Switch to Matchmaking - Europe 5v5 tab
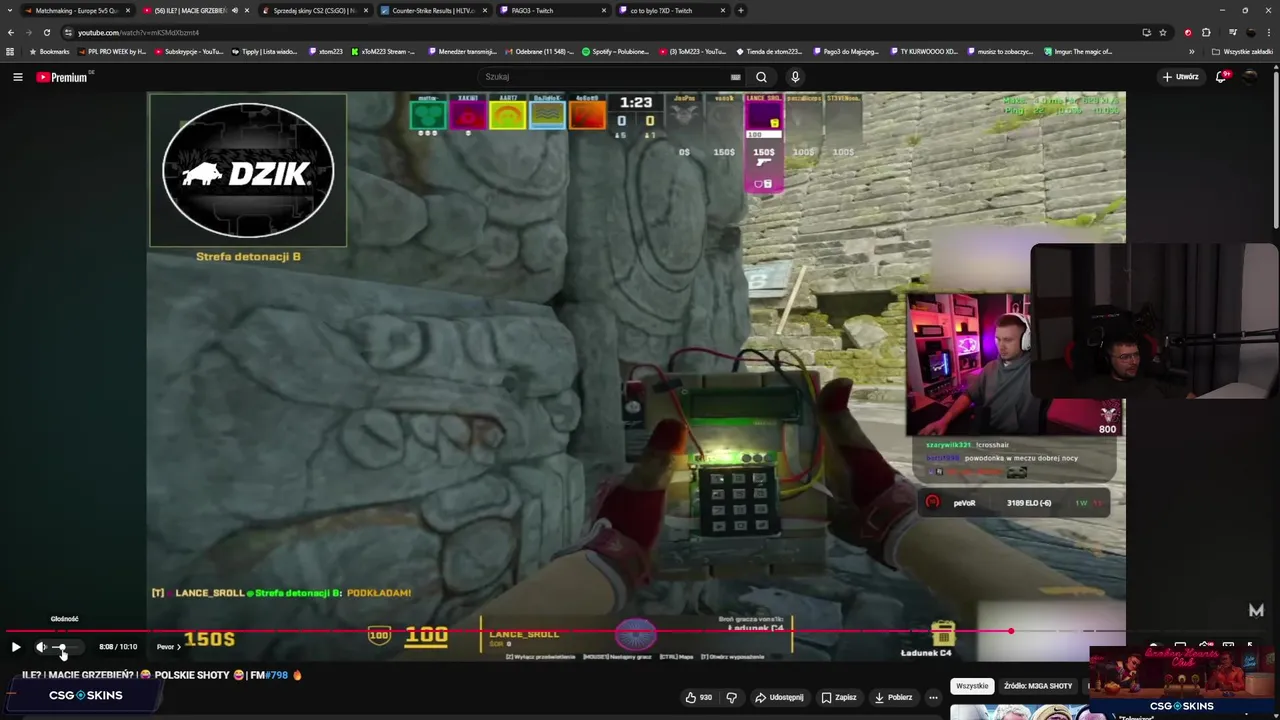 [x=76, y=10]
